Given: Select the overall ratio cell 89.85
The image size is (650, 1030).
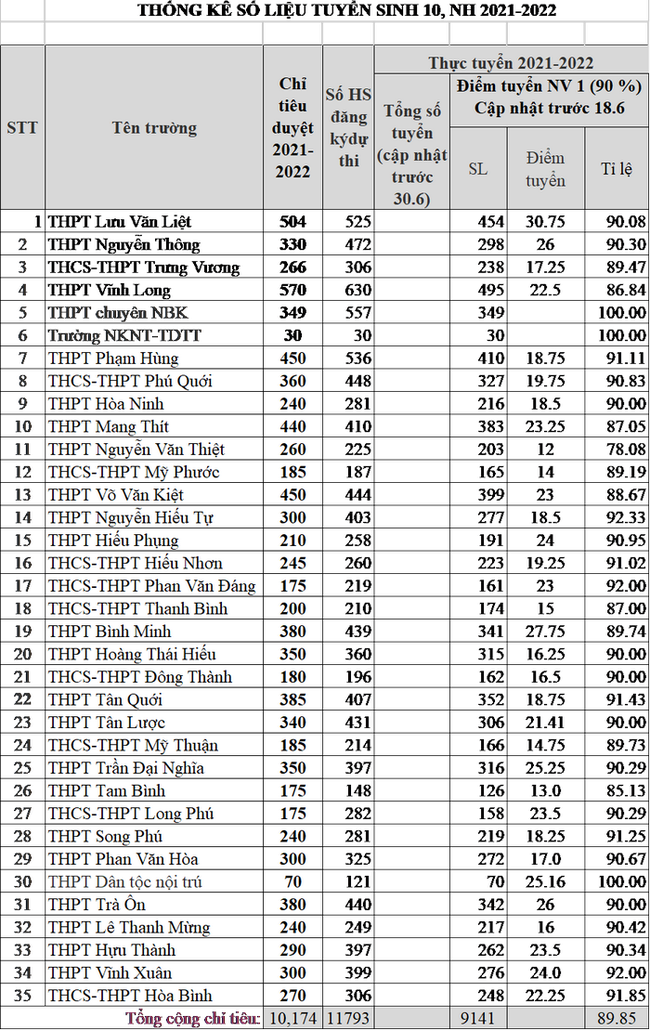Looking at the screenshot, I should click(615, 1019).
